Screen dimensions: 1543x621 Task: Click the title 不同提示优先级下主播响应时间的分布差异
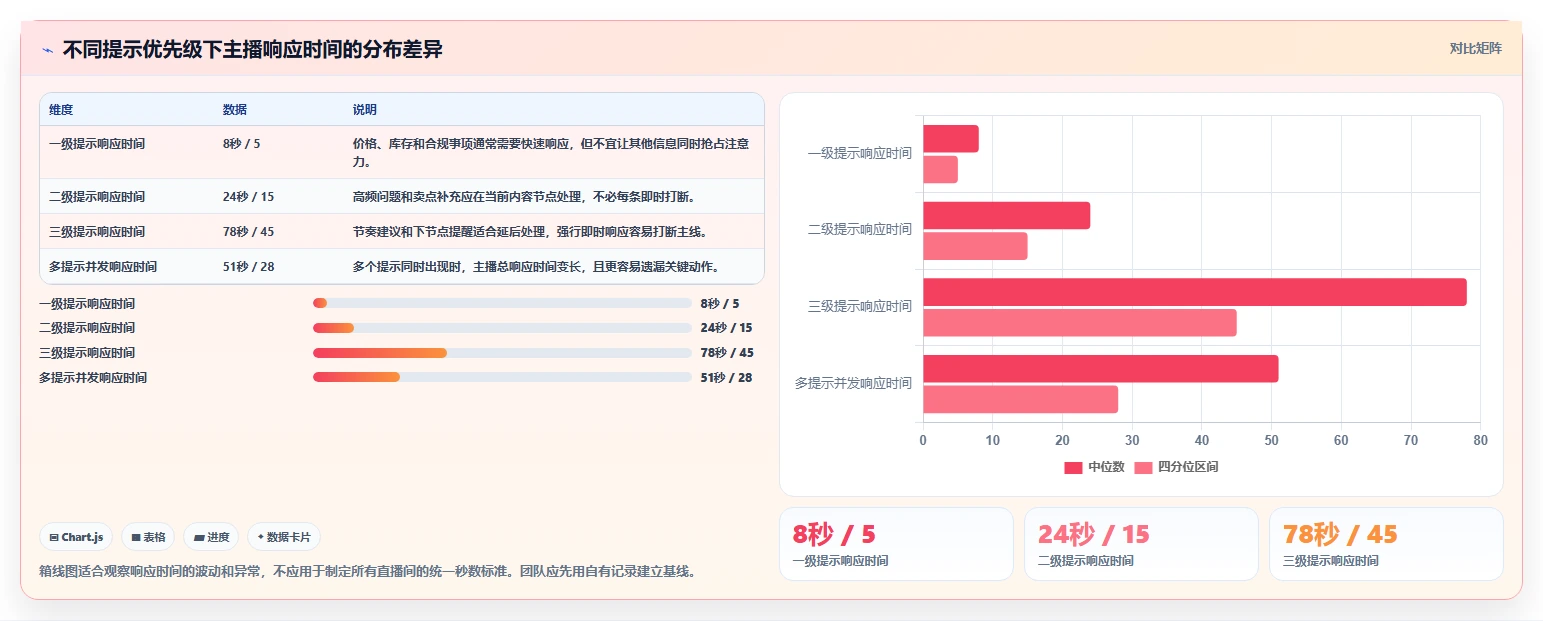[252, 50]
